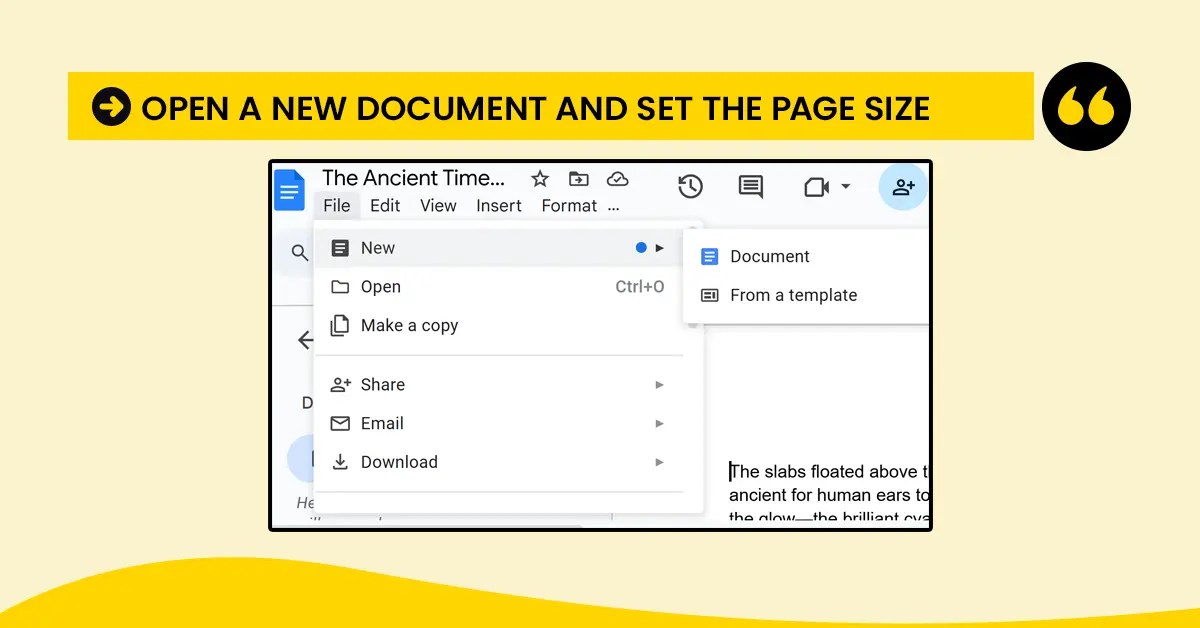Click the document title to rename it
This screenshot has width=1200, height=628.
413,178
